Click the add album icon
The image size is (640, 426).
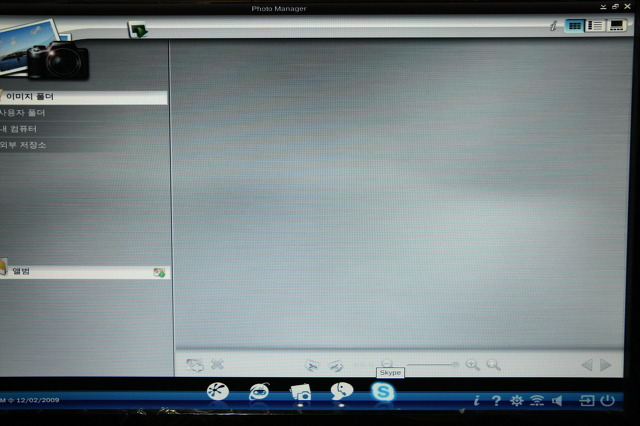pos(159,272)
